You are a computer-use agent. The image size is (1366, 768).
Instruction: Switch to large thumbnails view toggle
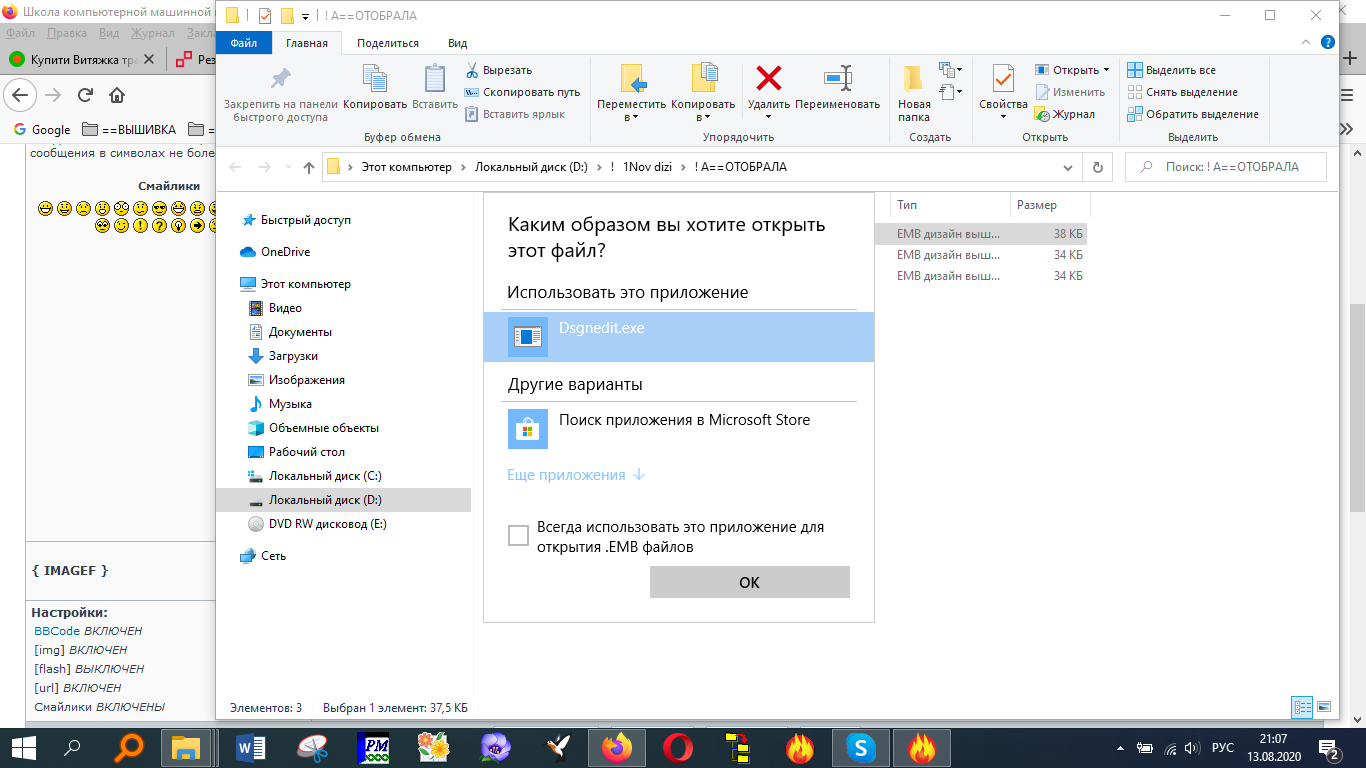click(1324, 707)
